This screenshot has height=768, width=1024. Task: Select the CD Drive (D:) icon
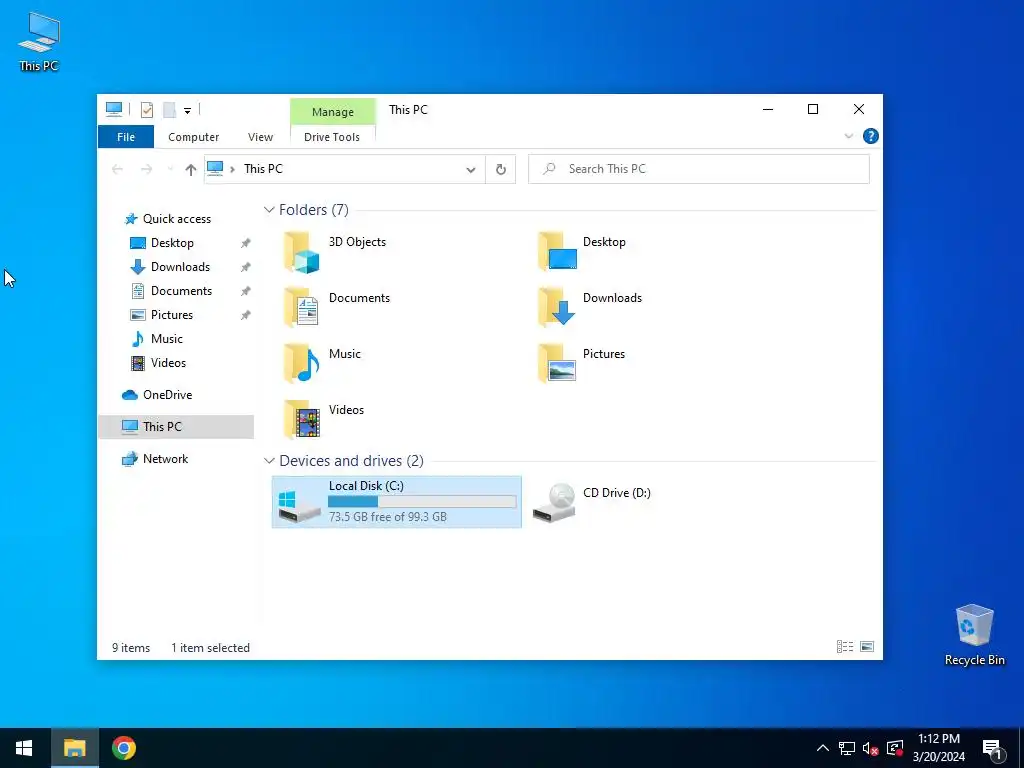pos(554,502)
